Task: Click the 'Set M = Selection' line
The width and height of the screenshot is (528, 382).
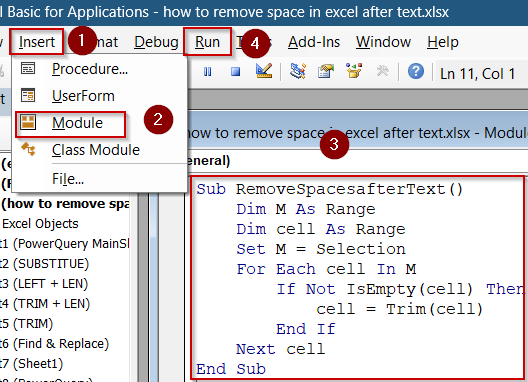Action: point(321,249)
